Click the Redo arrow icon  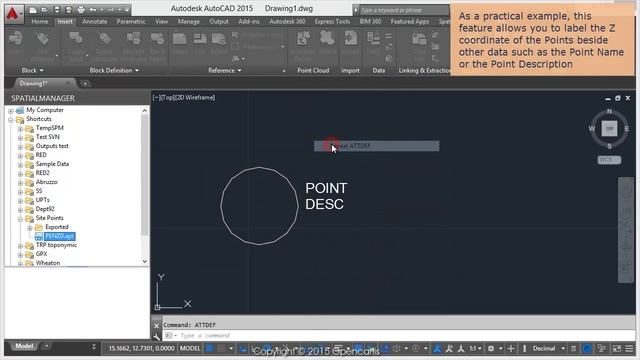point(110,10)
